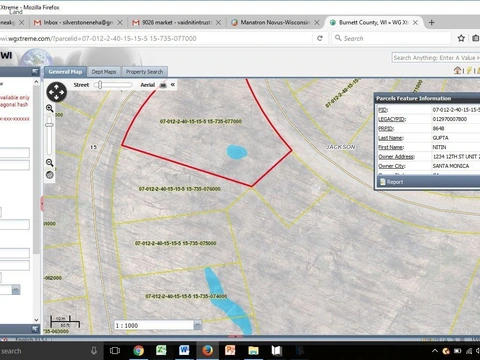Open the General Map tab
The width and height of the screenshot is (480, 360).
tap(65, 72)
